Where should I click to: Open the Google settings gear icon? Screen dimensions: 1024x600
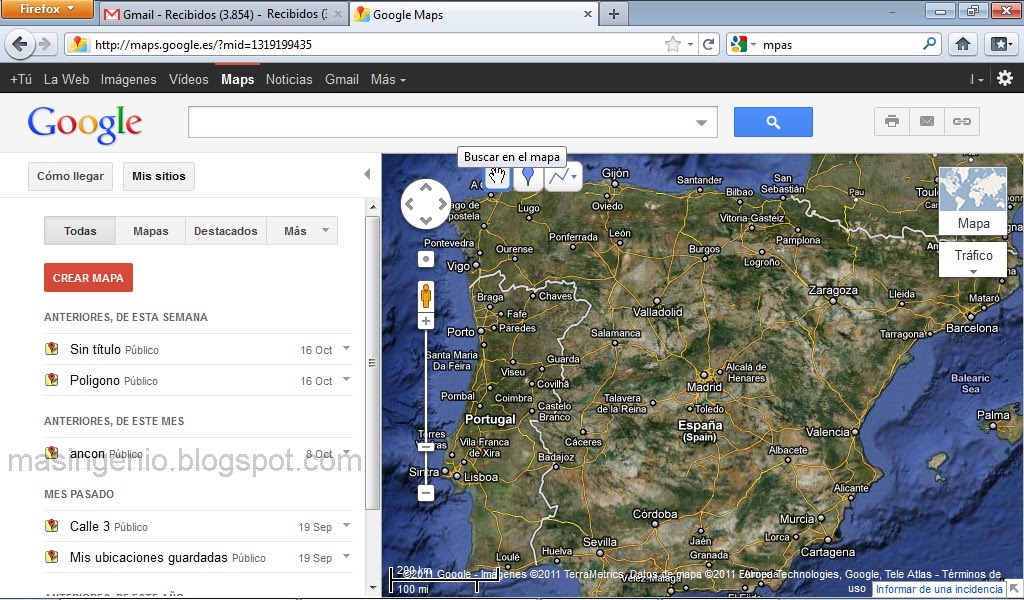(x=1004, y=78)
